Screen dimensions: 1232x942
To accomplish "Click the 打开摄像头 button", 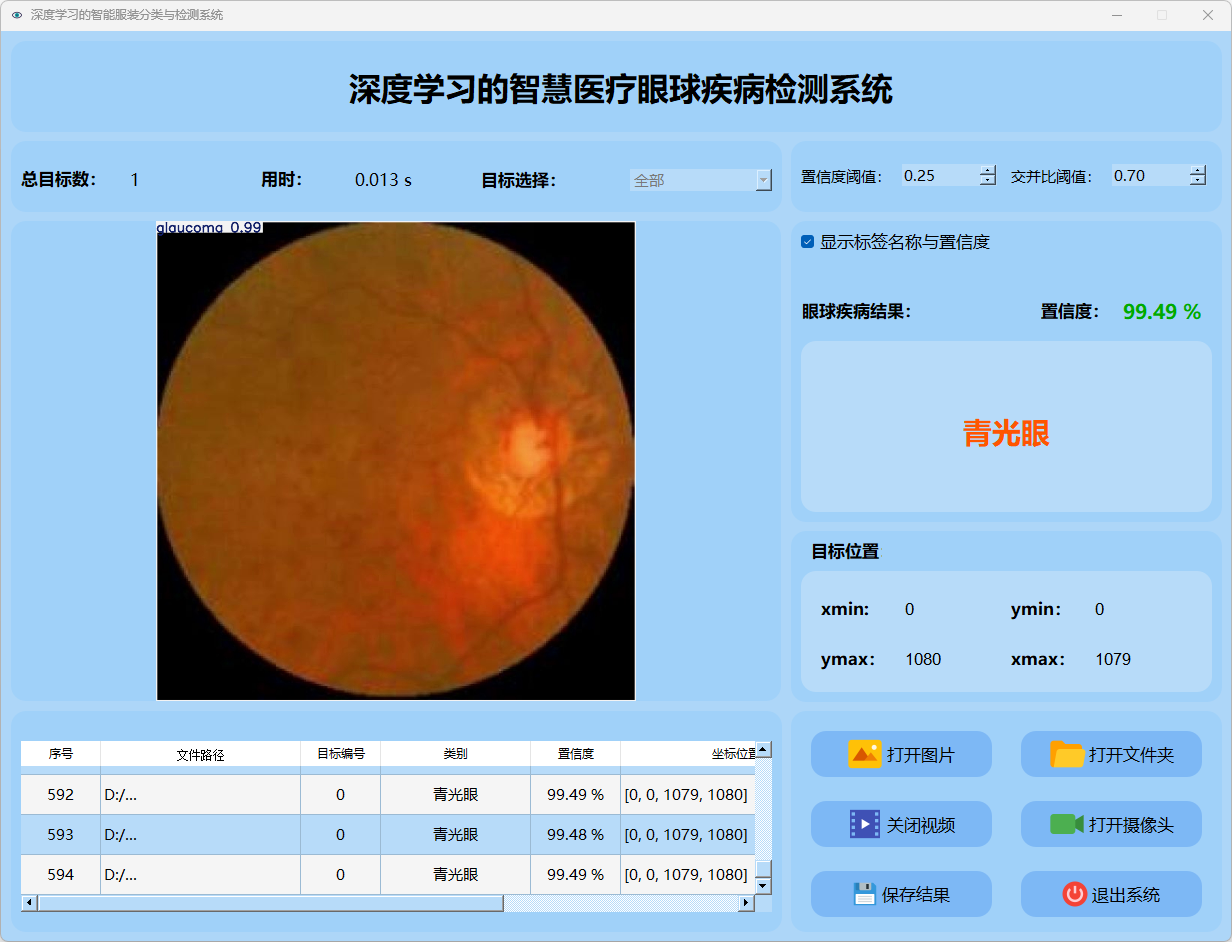I will click(x=1111, y=824).
